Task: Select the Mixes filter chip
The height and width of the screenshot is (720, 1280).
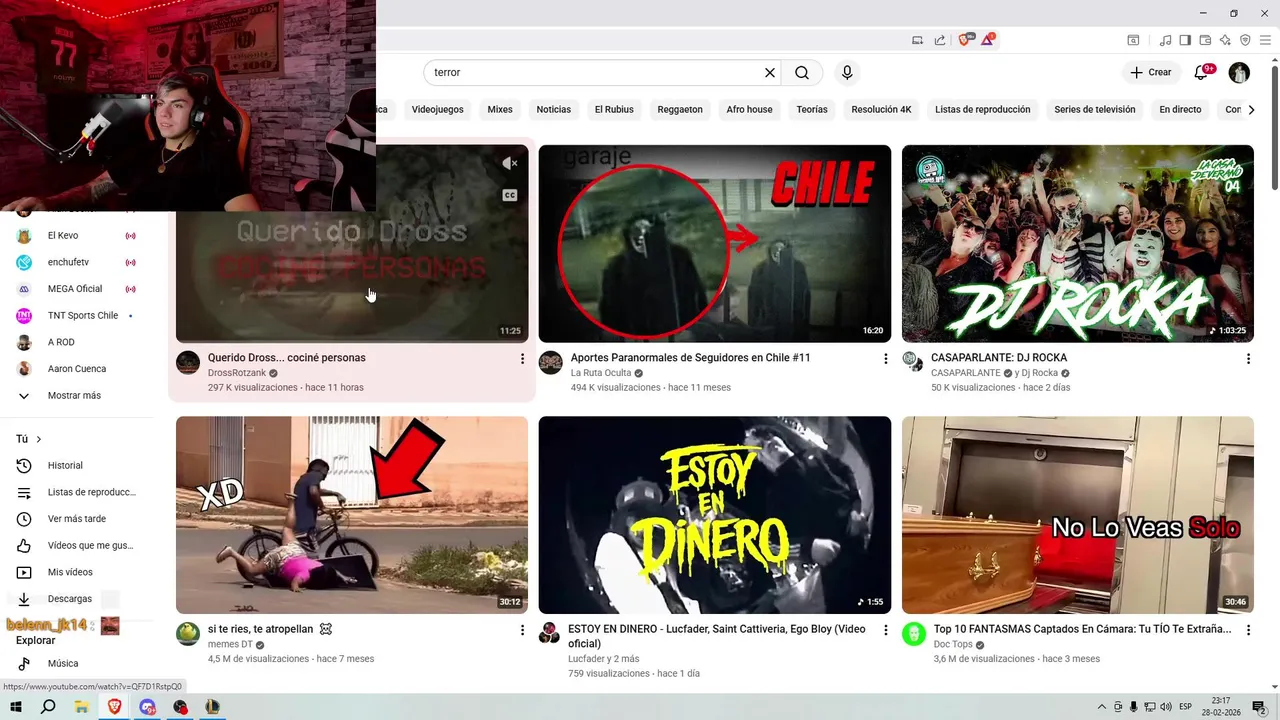Action: (500, 110)
